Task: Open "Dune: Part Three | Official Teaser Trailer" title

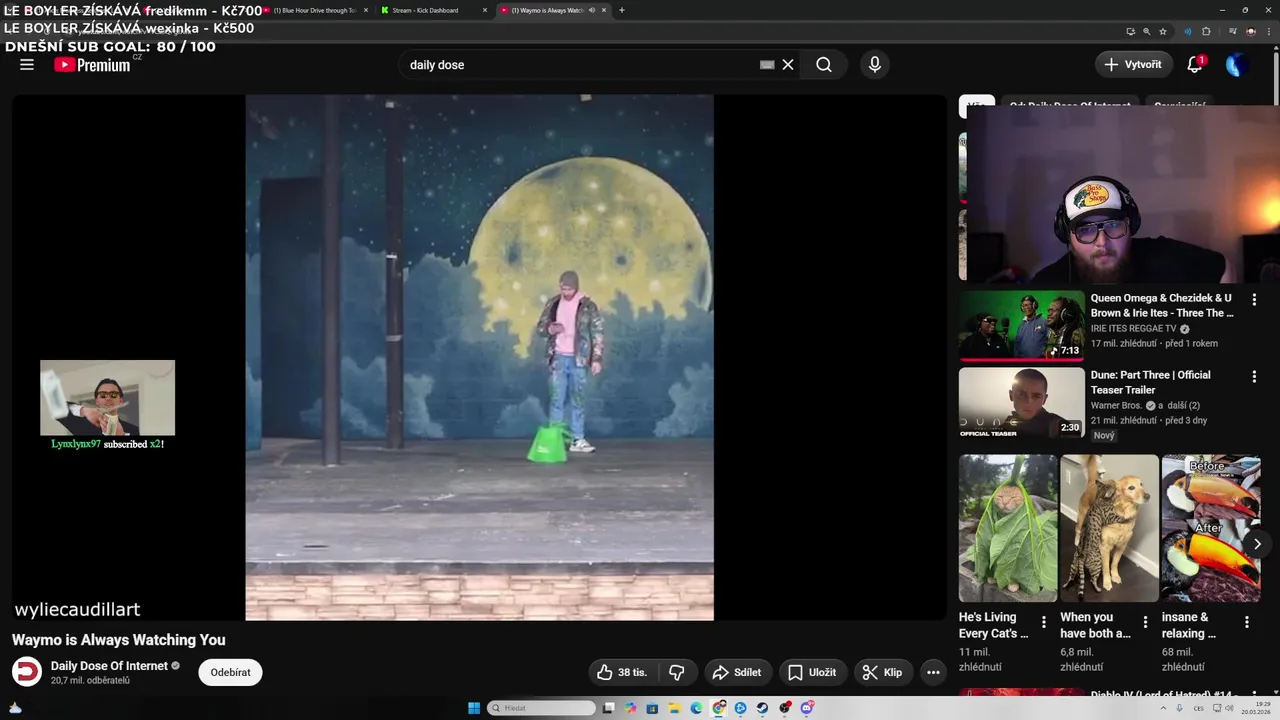Action: (x=1150, y=382)
